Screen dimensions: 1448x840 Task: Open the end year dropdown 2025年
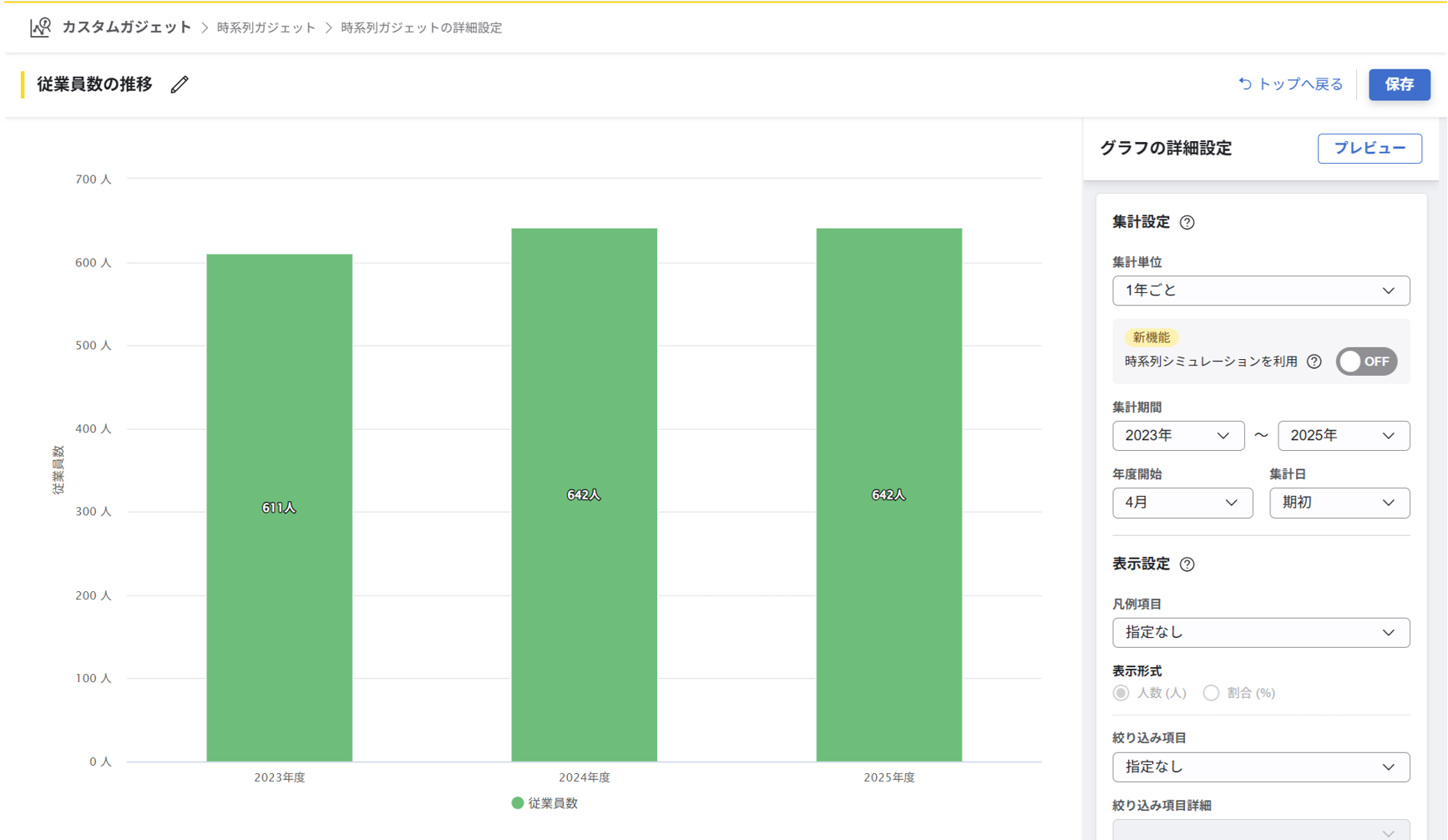1343,436
